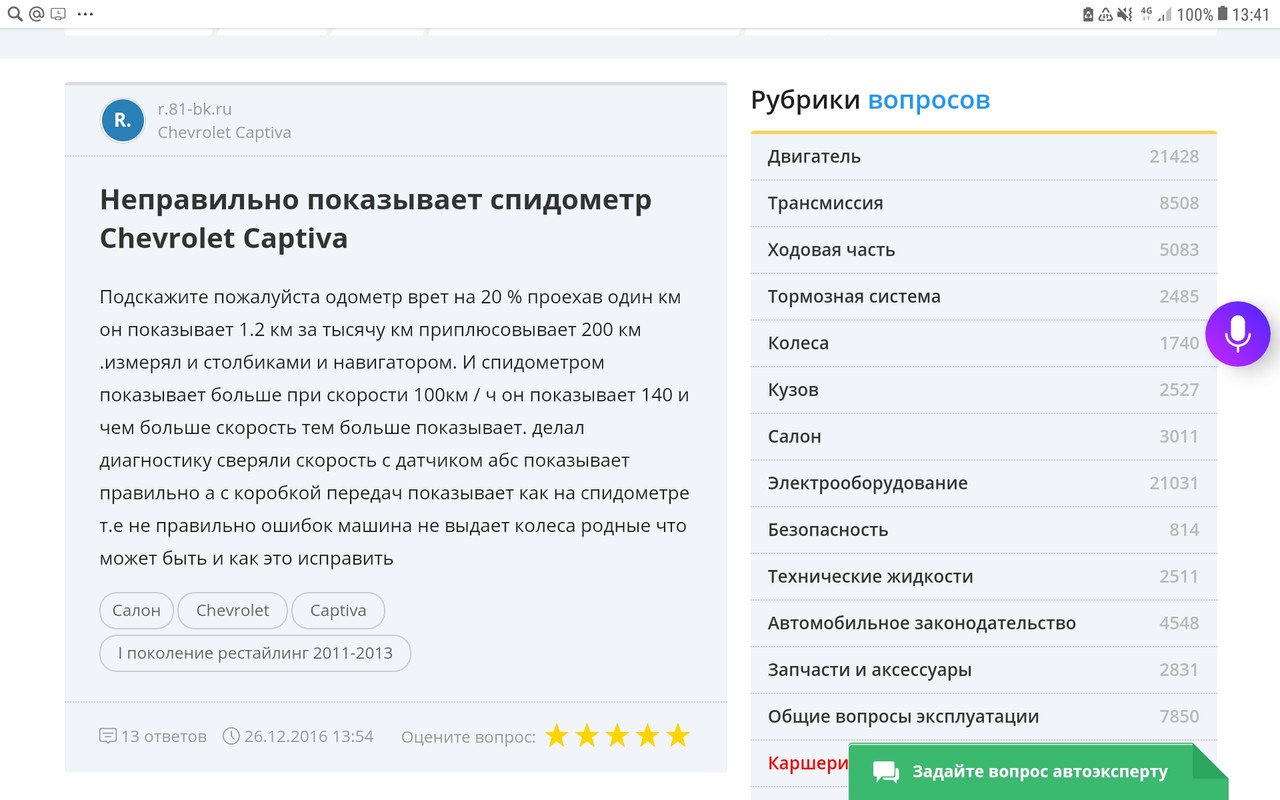Open the question title Неправильно показывает спидометр

pos(376,219)
